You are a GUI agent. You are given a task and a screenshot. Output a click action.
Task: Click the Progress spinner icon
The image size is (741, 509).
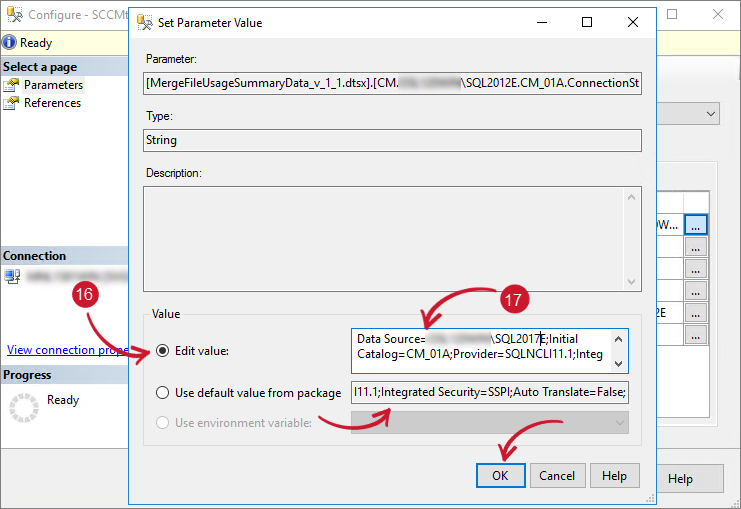24,407
